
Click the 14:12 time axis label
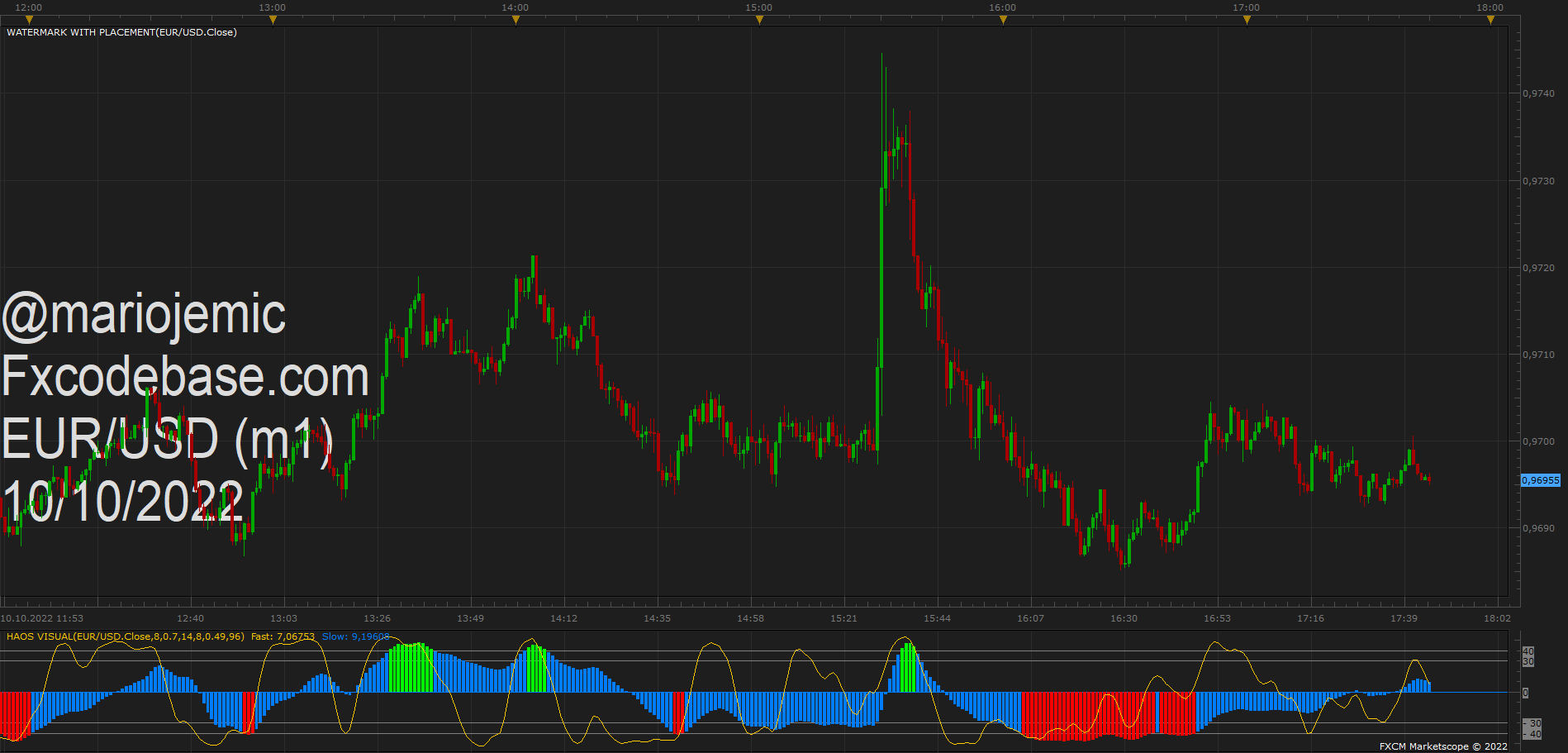(x=563, y=618)
